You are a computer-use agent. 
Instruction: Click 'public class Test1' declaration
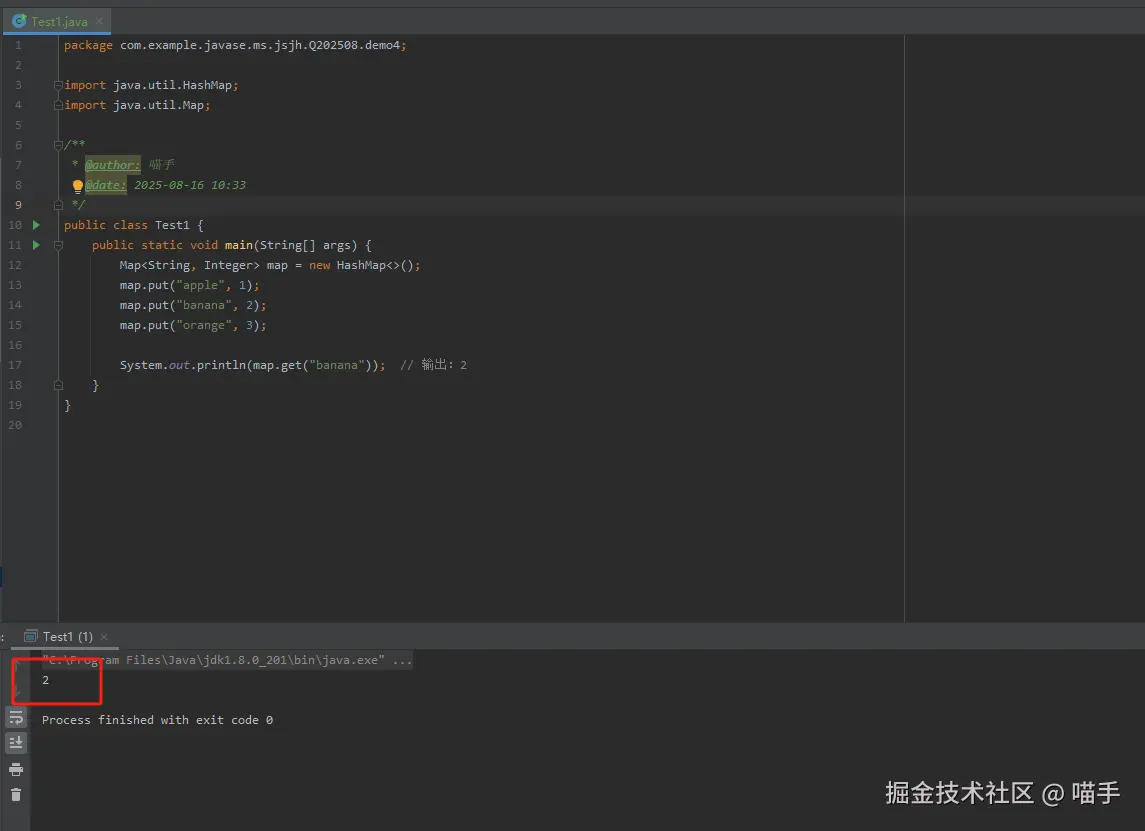pyautogui.click(x=126, y=225)
